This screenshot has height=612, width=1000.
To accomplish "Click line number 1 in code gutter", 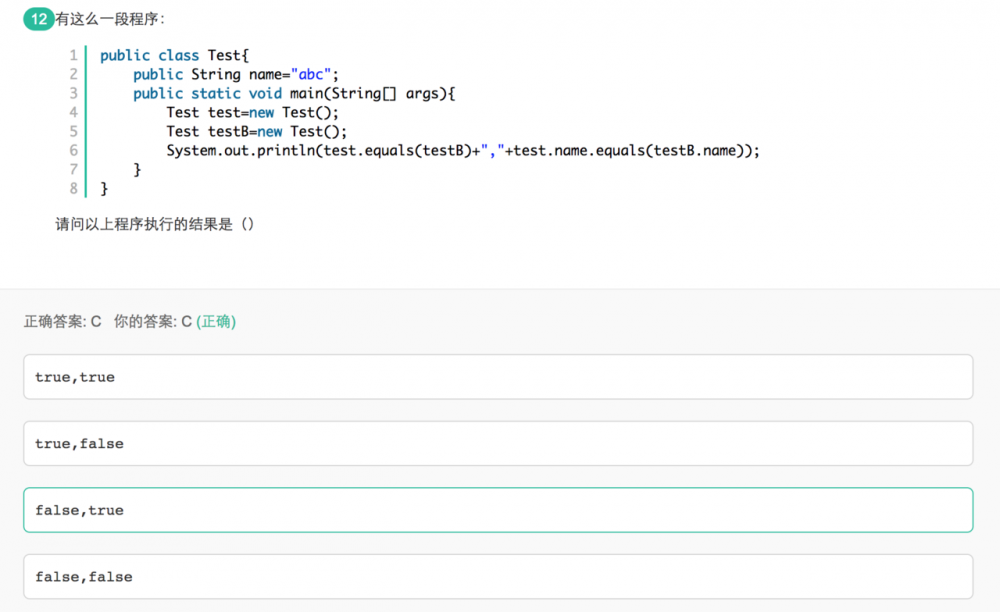I will [x=73, y=55].
